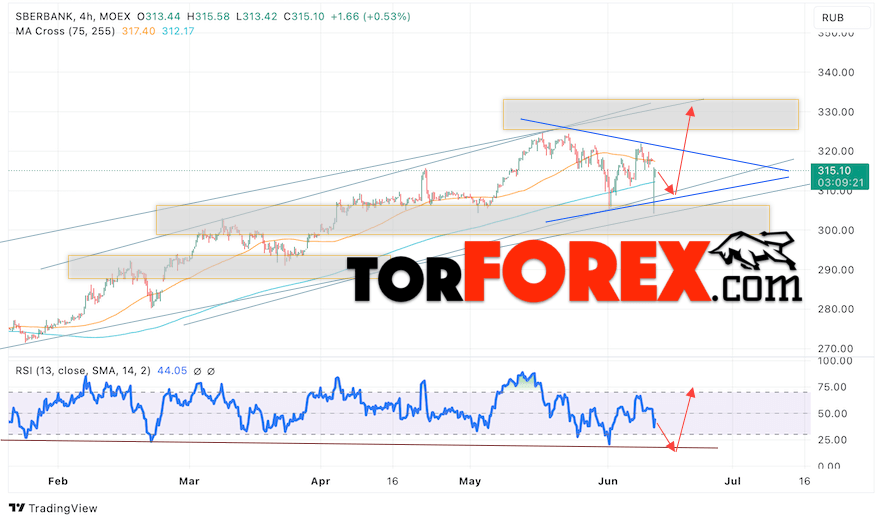This screenshot has width=883, height=523.
Task: Select the gray resistance zone near 330.00
Action: click(x=650, y=114)
